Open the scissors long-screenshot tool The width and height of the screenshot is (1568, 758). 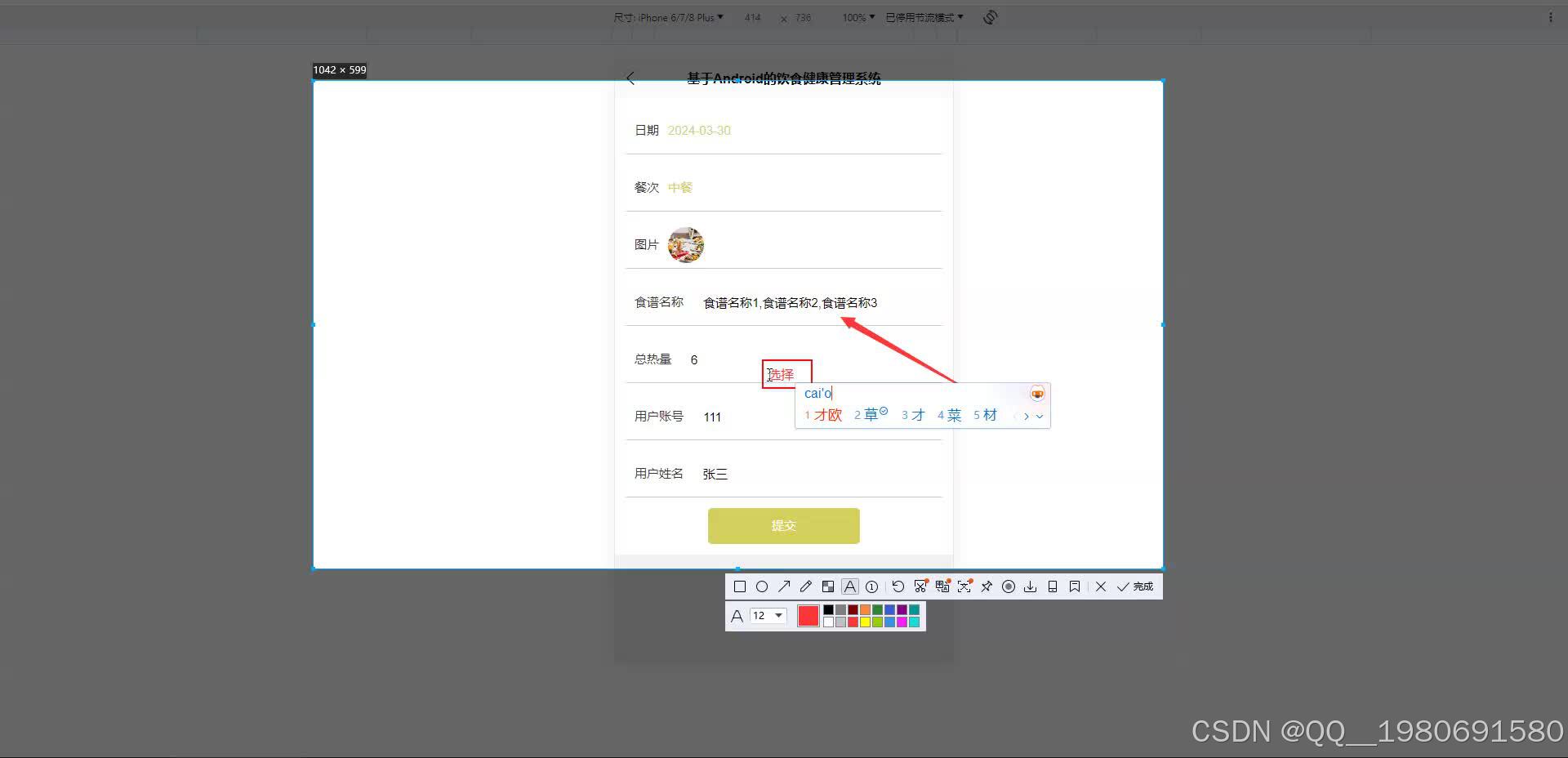coord(920,586)
